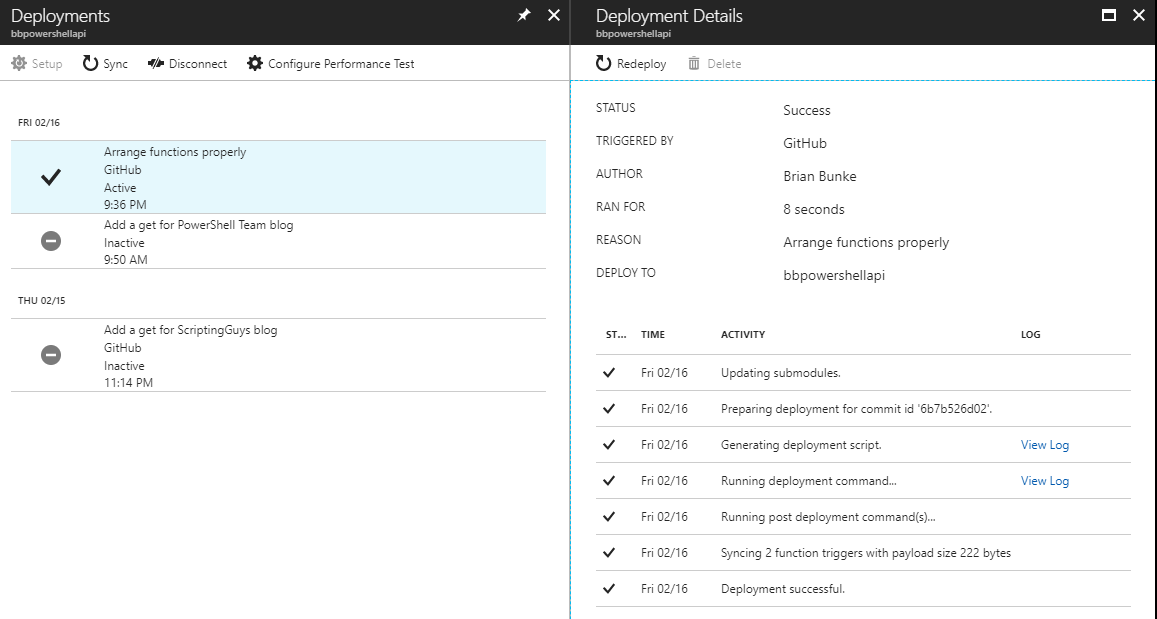Click the Inactive status icon for PowerShell Team blog deployment

pos(51,240)
